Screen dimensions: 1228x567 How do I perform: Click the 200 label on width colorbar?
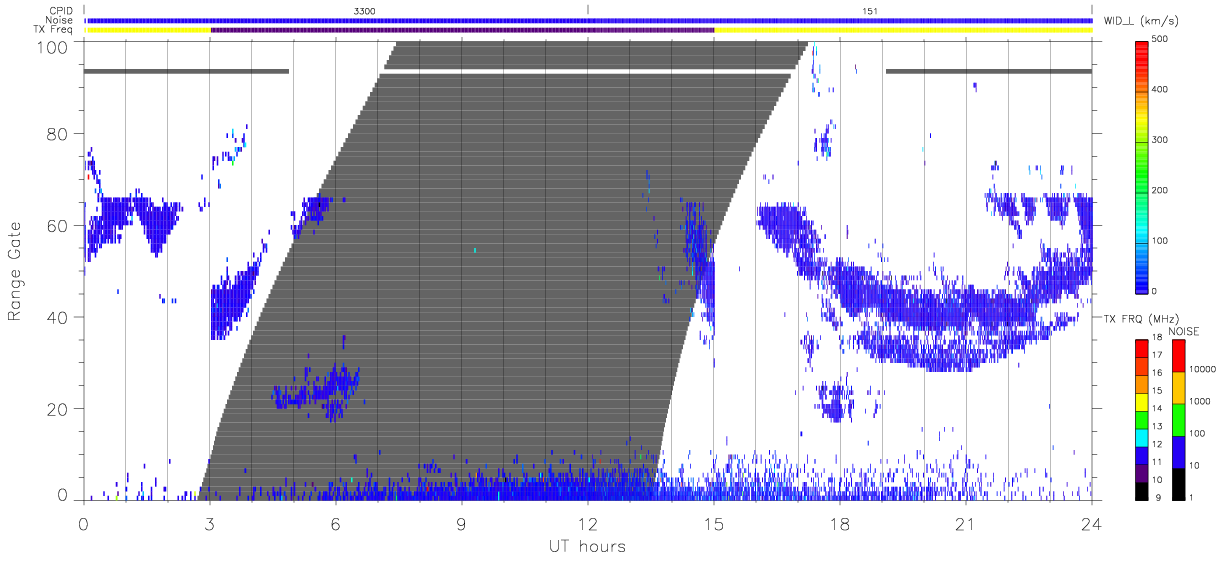click(x=1160, y=189)
